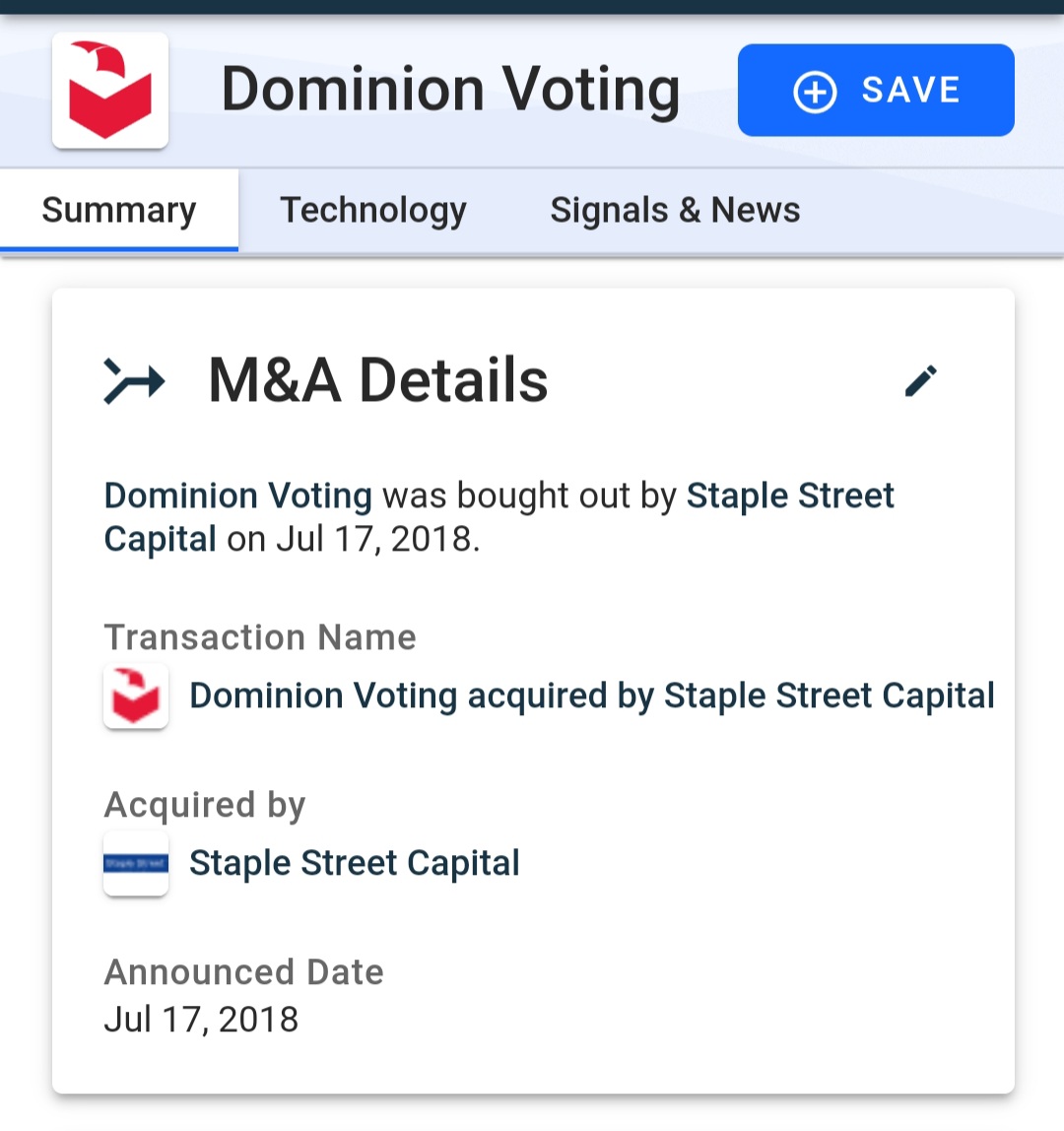1064x1131 pixels.
Task: Click the plus circle icon inside SAVE
Action: [815, 92]
